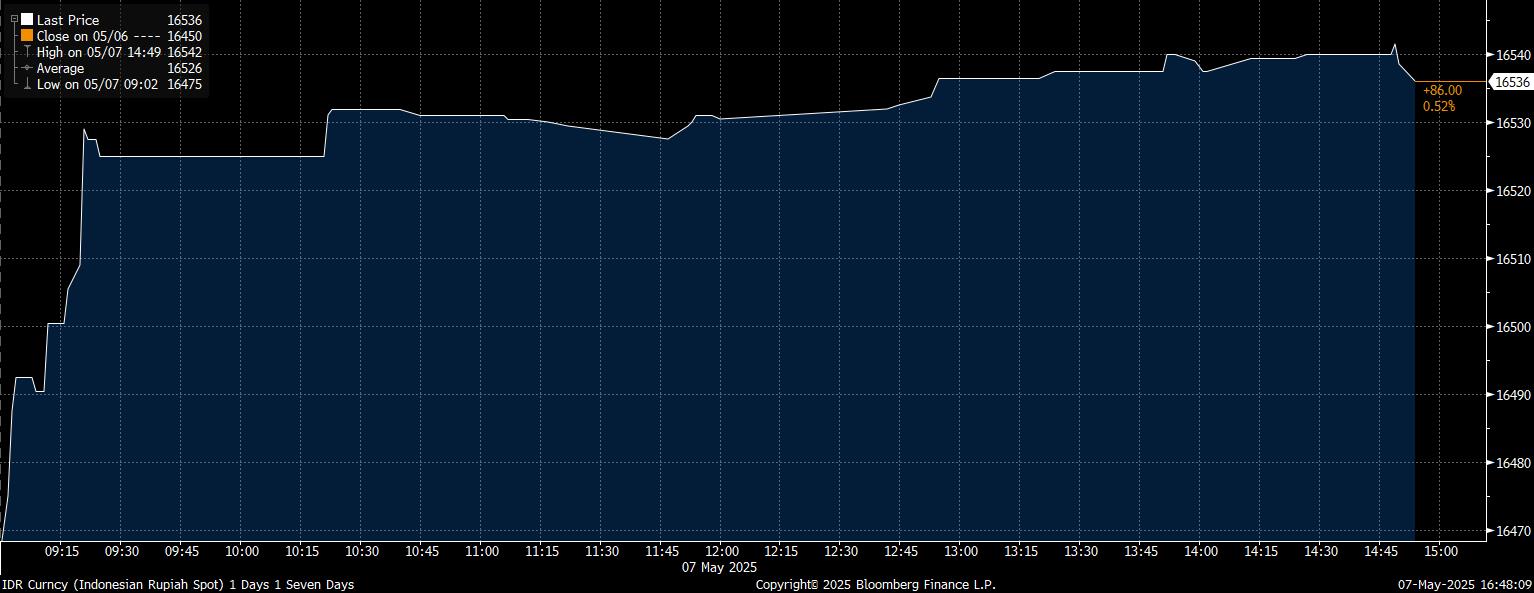Collapse the legend tree expander box
This screenshot has height=593, width=1534.
tap(14, 20)
